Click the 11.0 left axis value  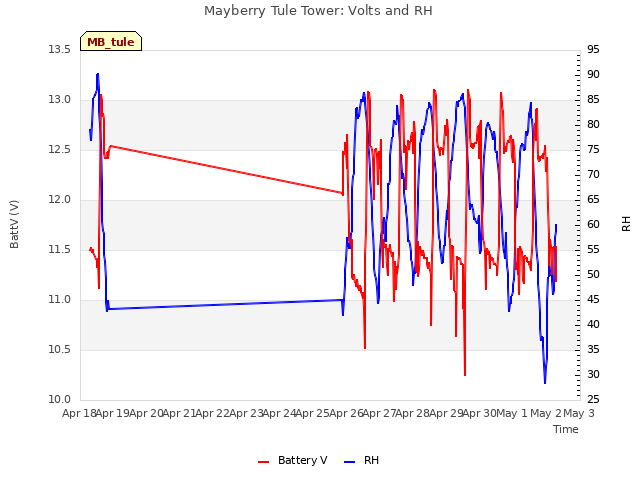(x=60, y=300)
